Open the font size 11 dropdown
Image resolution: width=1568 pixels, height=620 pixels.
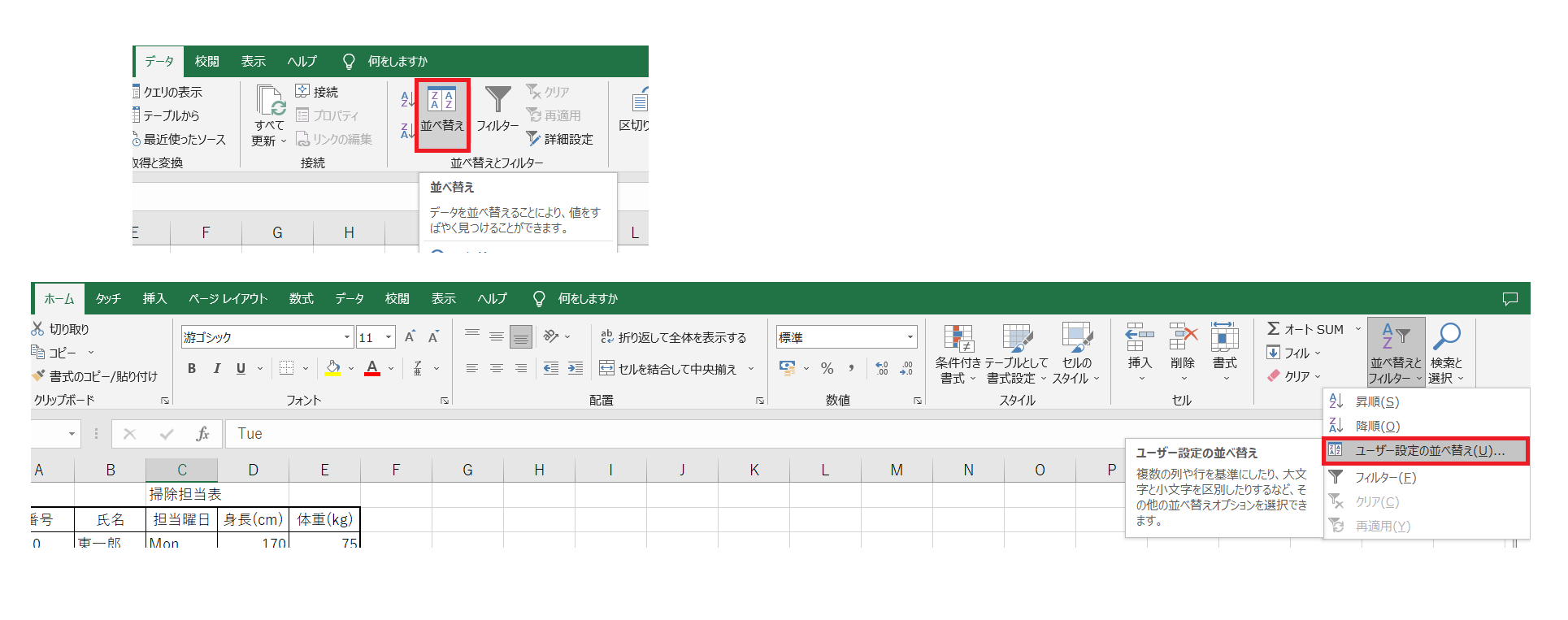tap(389, 337)
